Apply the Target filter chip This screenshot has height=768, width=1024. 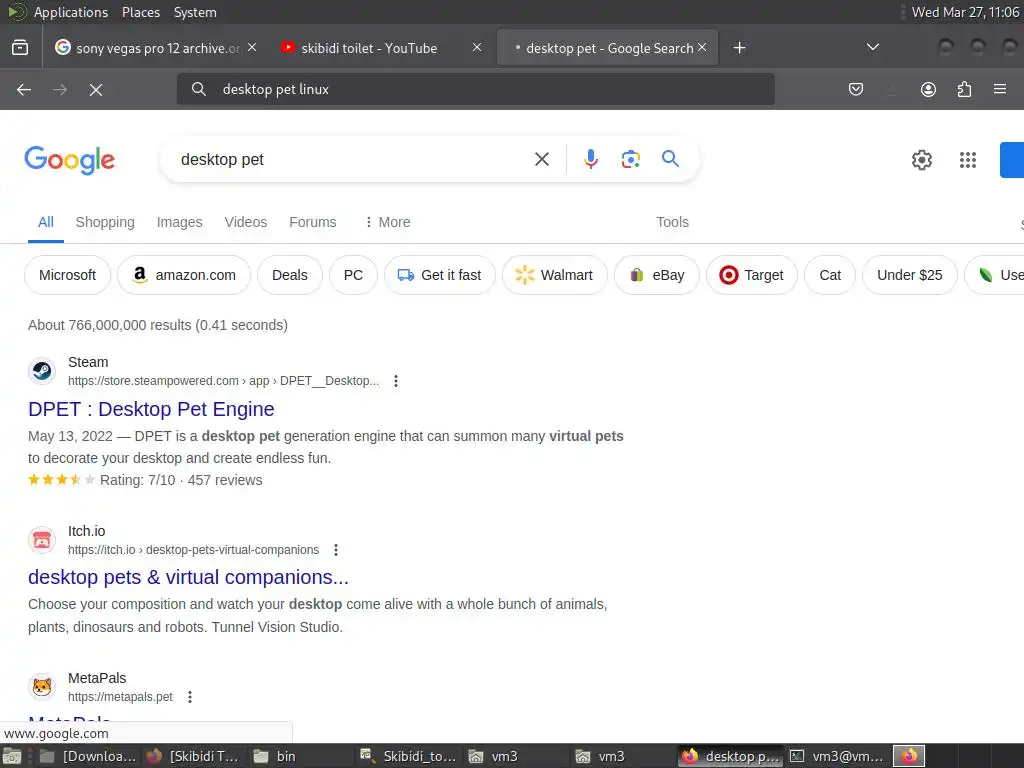(x=752, y=275)
